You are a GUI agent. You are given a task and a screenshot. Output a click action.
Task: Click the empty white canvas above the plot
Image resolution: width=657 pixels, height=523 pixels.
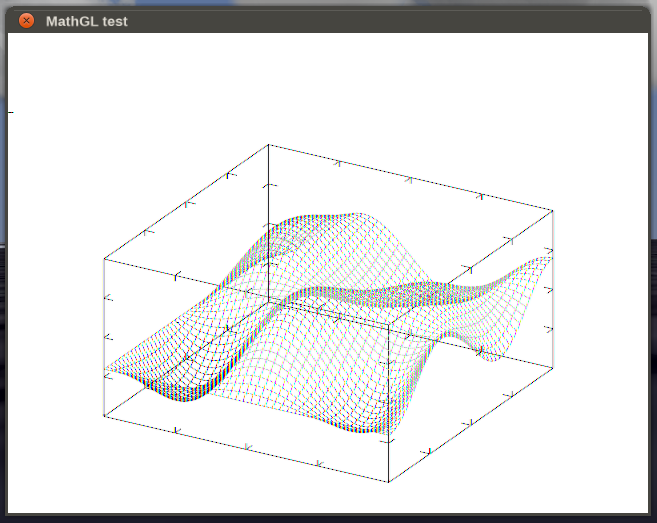(330, 80)
